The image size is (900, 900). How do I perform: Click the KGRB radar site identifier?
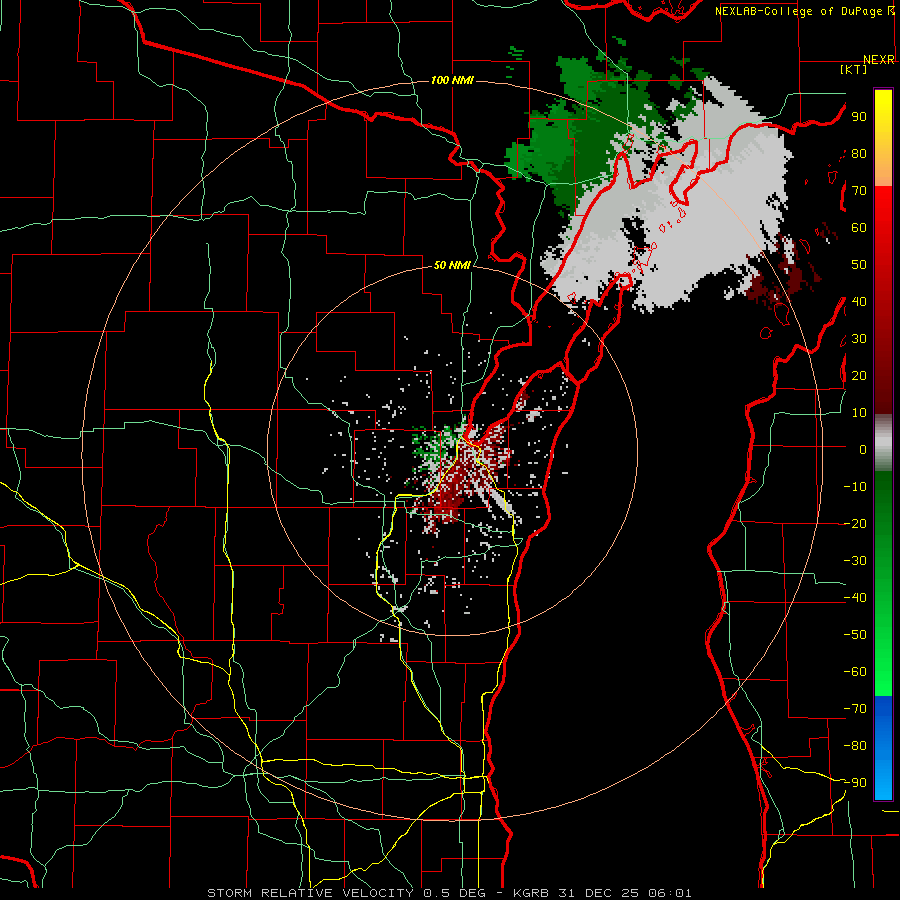[530, 893]
